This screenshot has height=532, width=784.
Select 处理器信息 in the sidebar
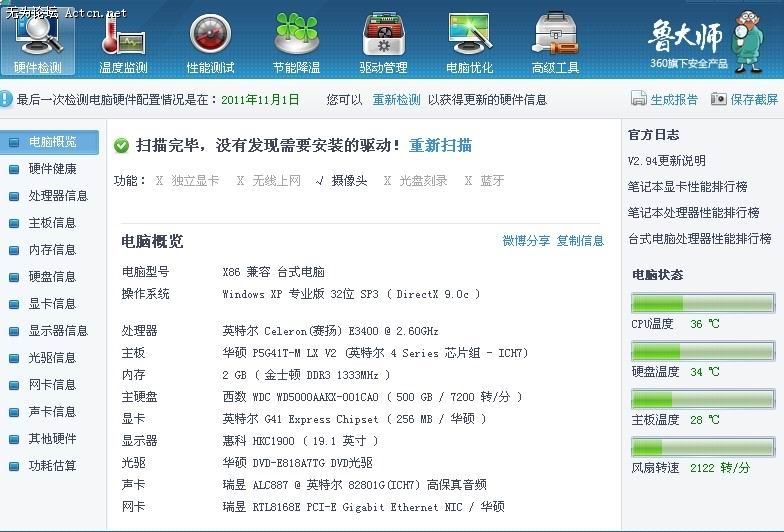(58, 196)
